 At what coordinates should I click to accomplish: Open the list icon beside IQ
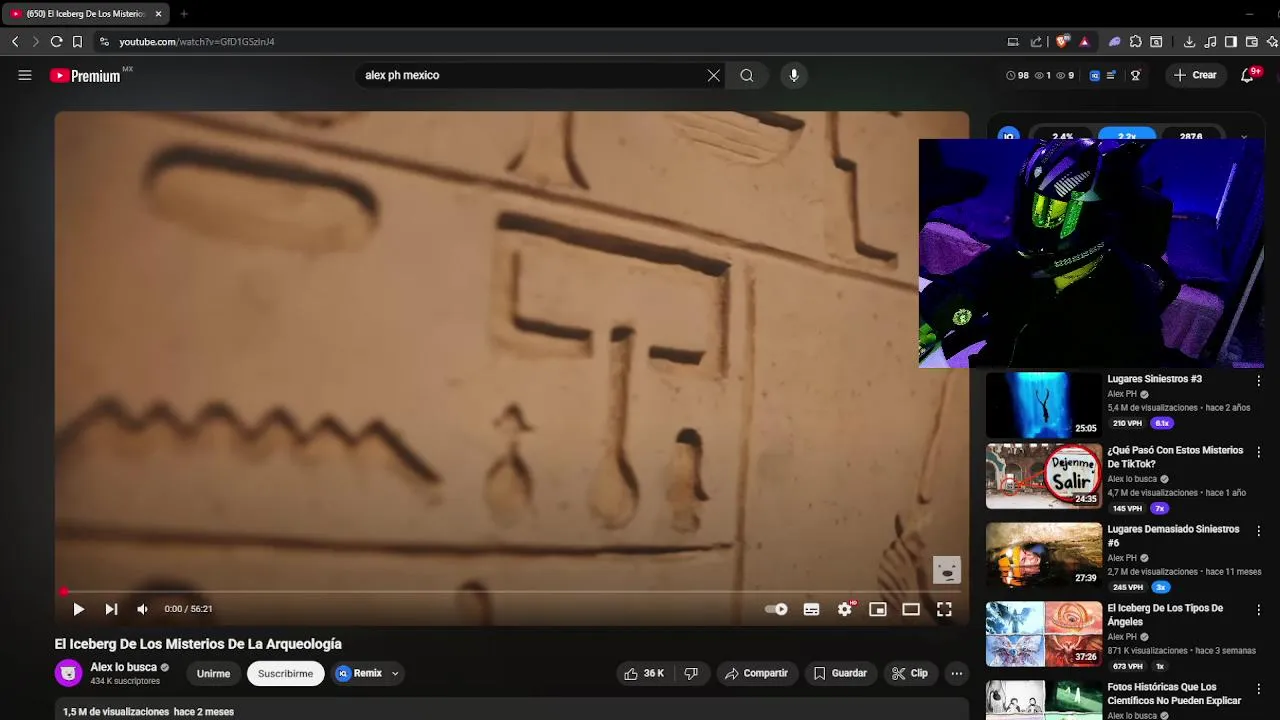click(x=1111, y=75)
